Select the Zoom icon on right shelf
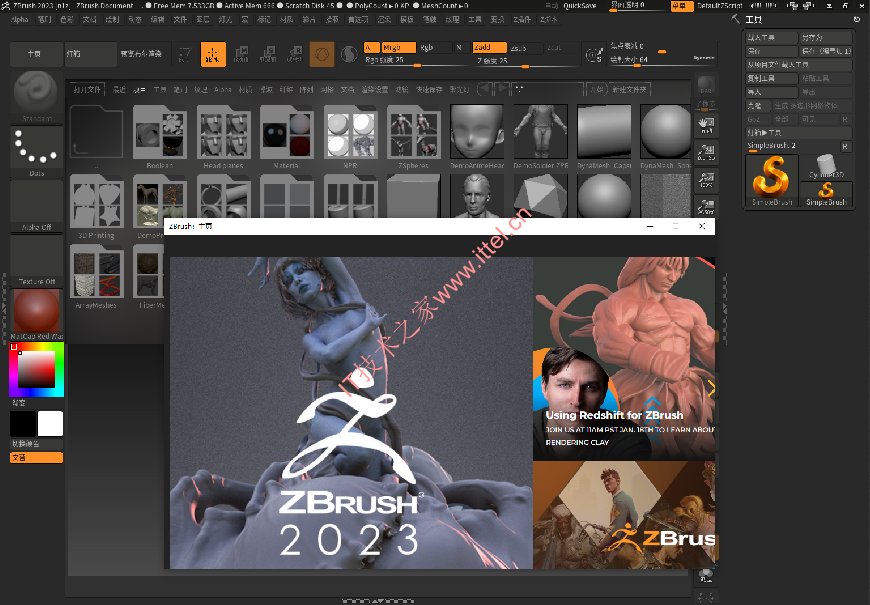 (706, 153)
